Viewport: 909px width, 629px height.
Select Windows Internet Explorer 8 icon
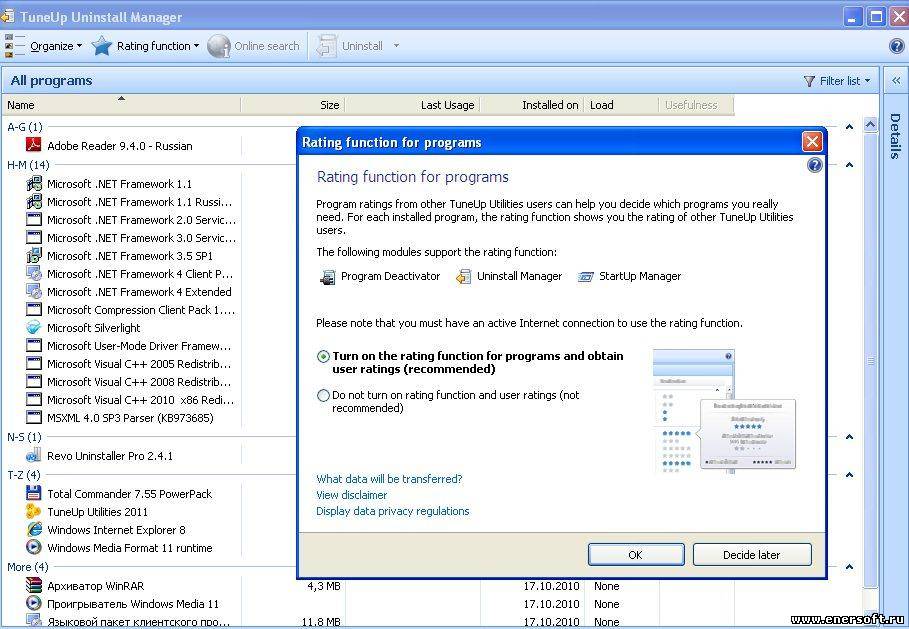(x=34, y=529)
